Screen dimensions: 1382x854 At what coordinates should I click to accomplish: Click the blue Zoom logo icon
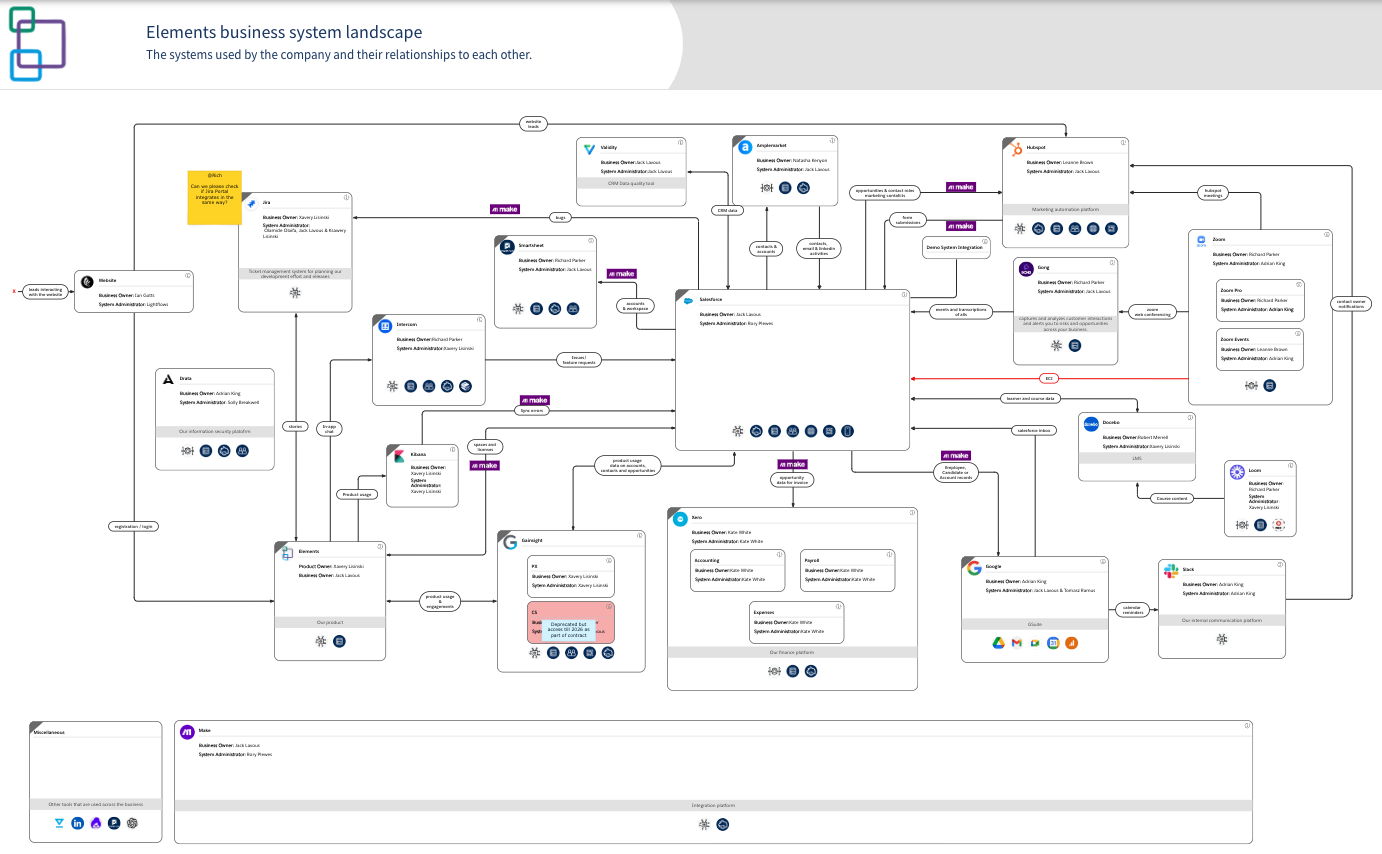1201,241
